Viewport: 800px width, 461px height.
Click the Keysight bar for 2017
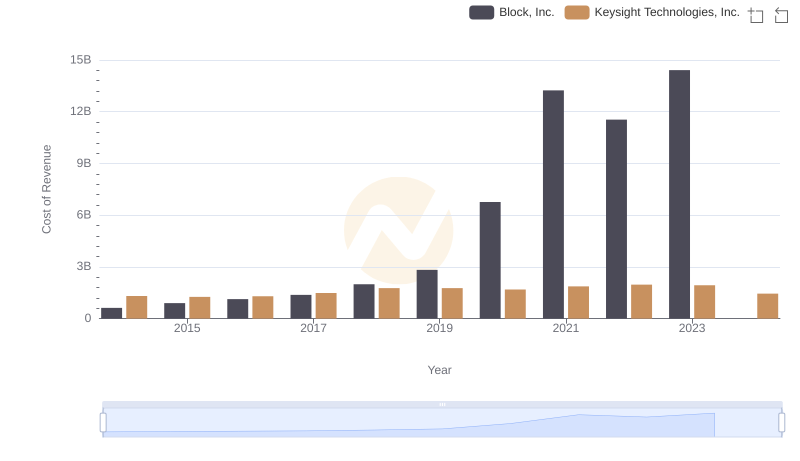coord(326,305)
